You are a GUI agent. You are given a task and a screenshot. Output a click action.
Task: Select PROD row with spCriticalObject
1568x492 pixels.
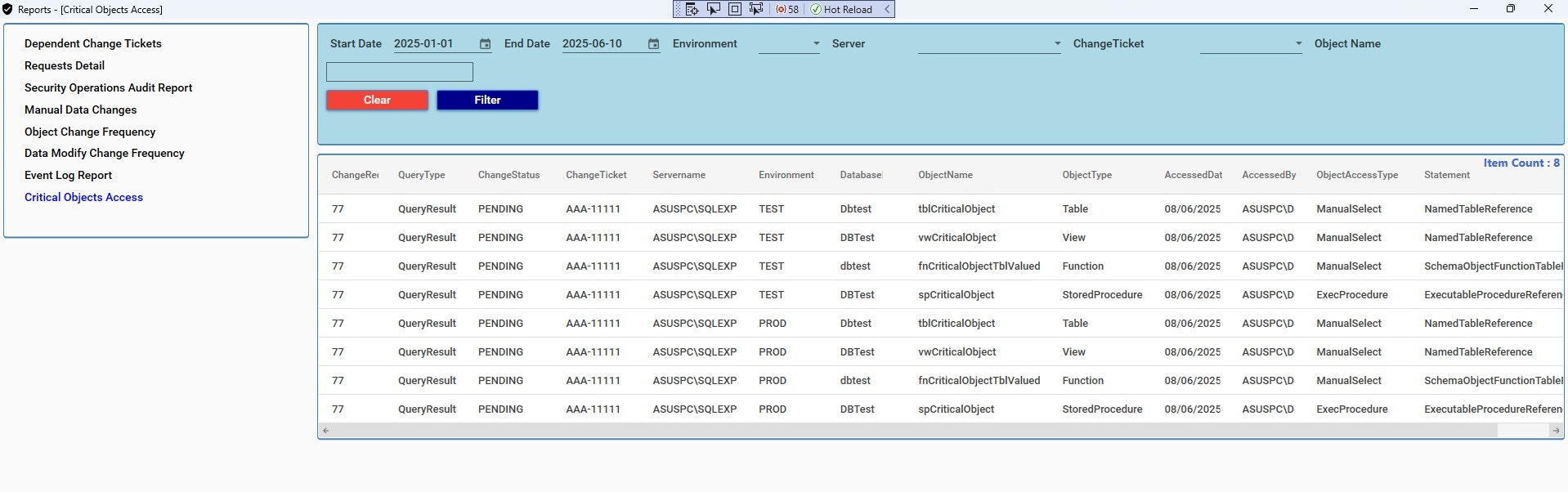tap(940, 409)
